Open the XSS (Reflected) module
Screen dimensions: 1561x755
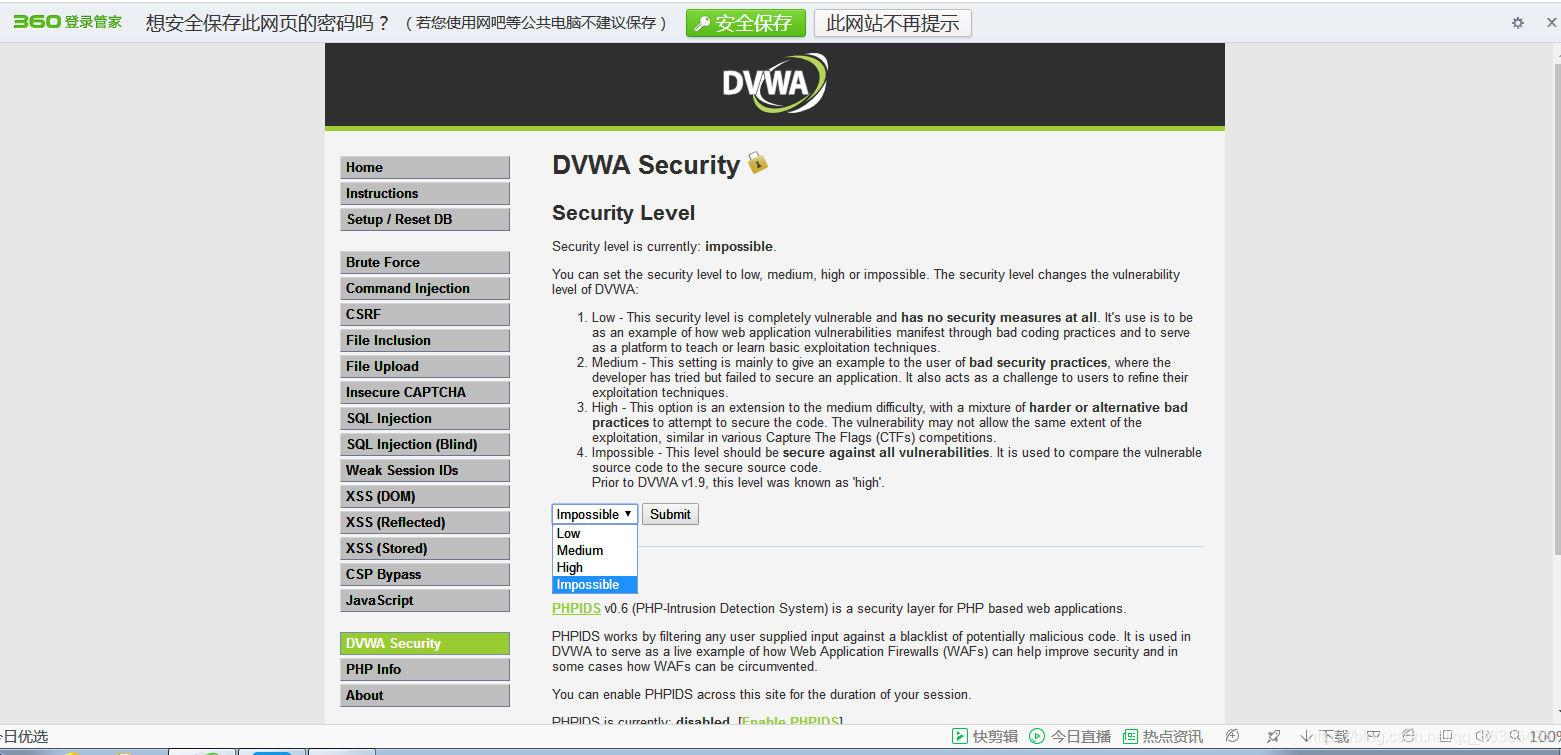coord(425,522)
